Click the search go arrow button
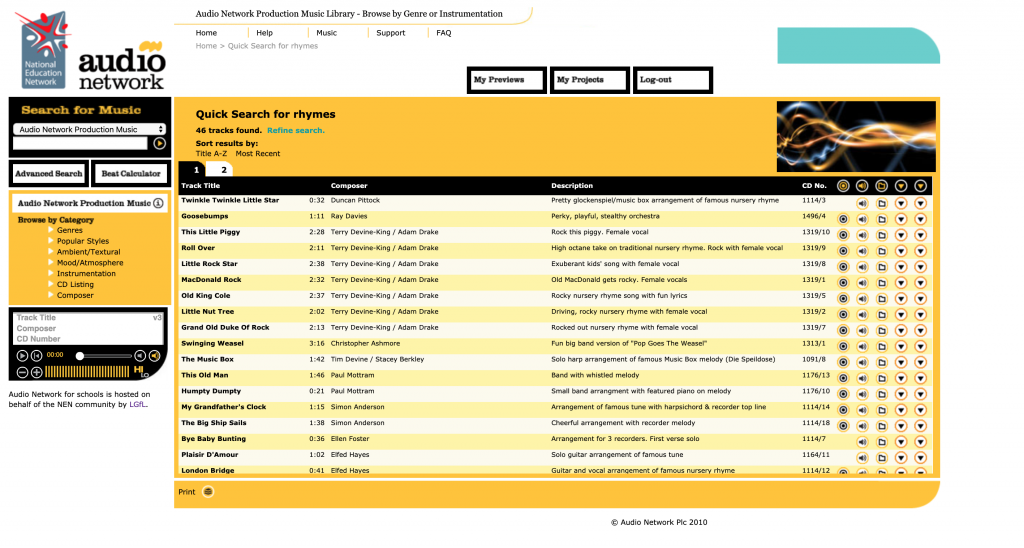Screen dimensions: 1024x548 (159, 143)
